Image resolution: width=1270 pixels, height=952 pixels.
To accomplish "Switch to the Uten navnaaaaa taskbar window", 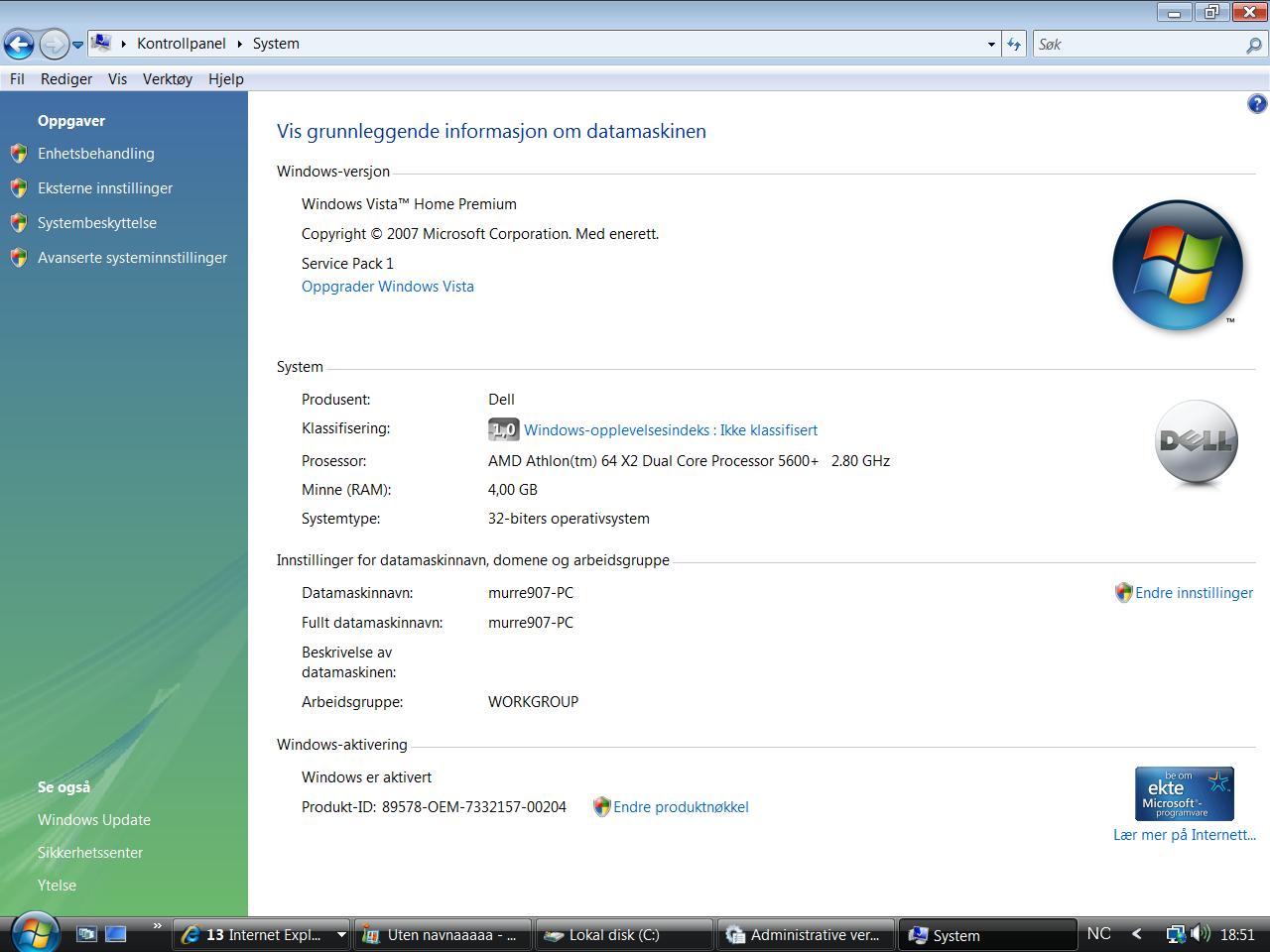I will click(x=443, y=935).
